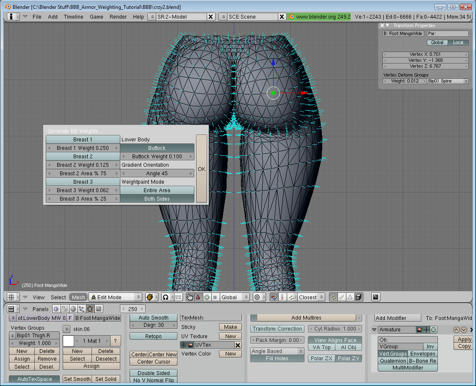The width and height of the screenshot is (476, 386).
Task: Confirm the weights dialog with OK
Action: pos(202,169)
